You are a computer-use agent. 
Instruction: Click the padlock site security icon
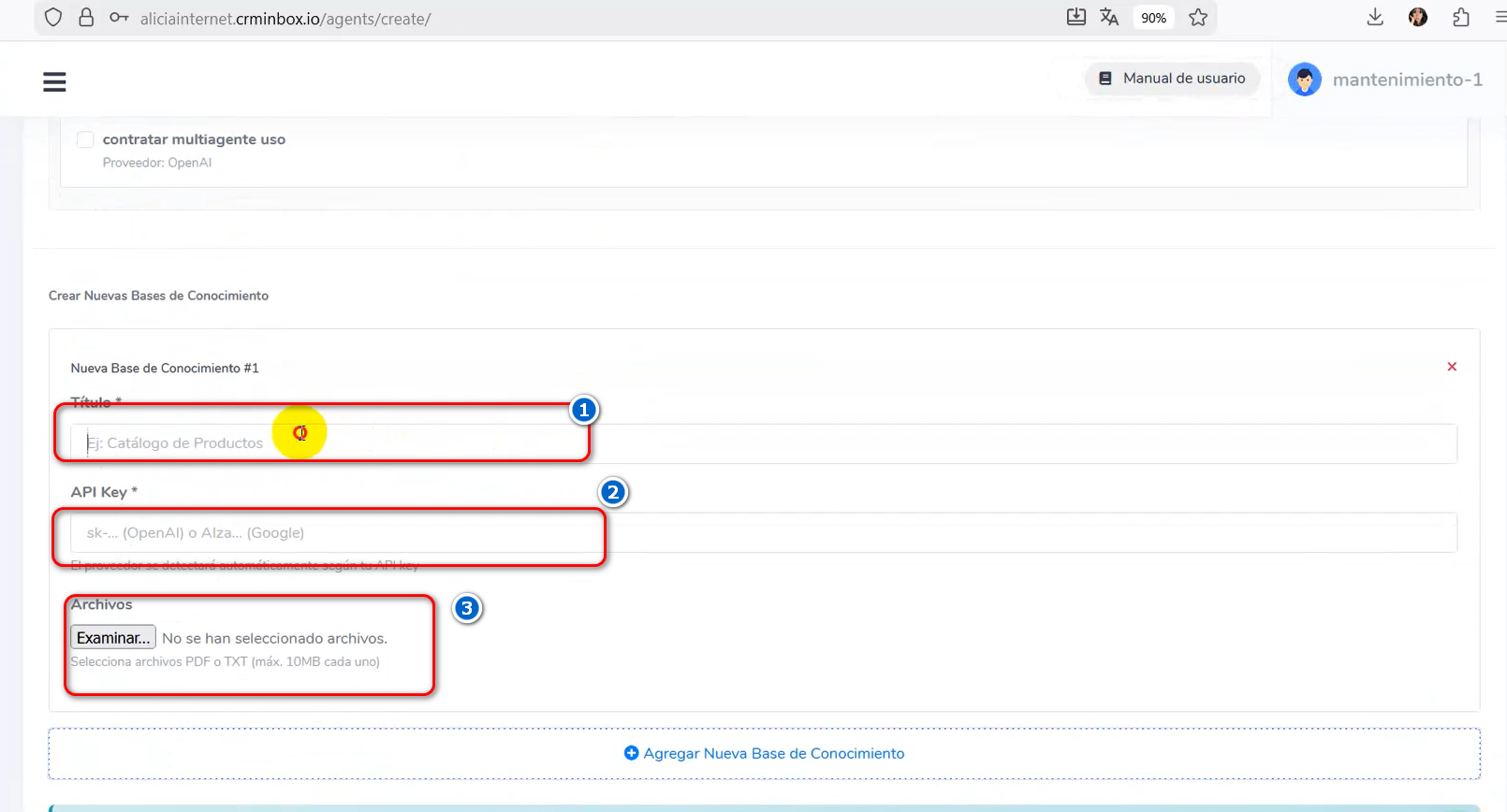(86, 18)
